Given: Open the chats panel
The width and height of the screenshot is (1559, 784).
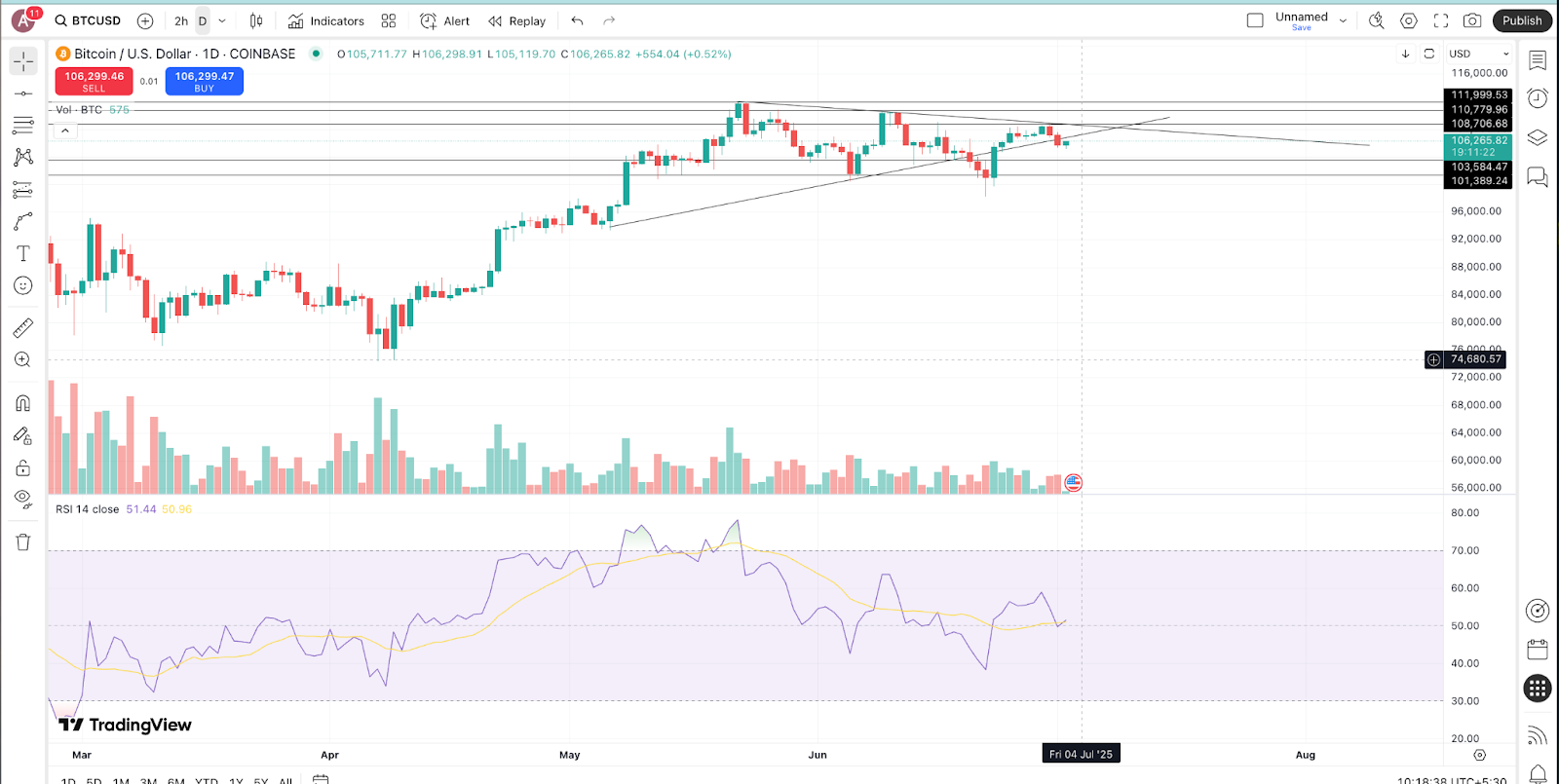Looking at the screenshot, I should coord(1538,176).
